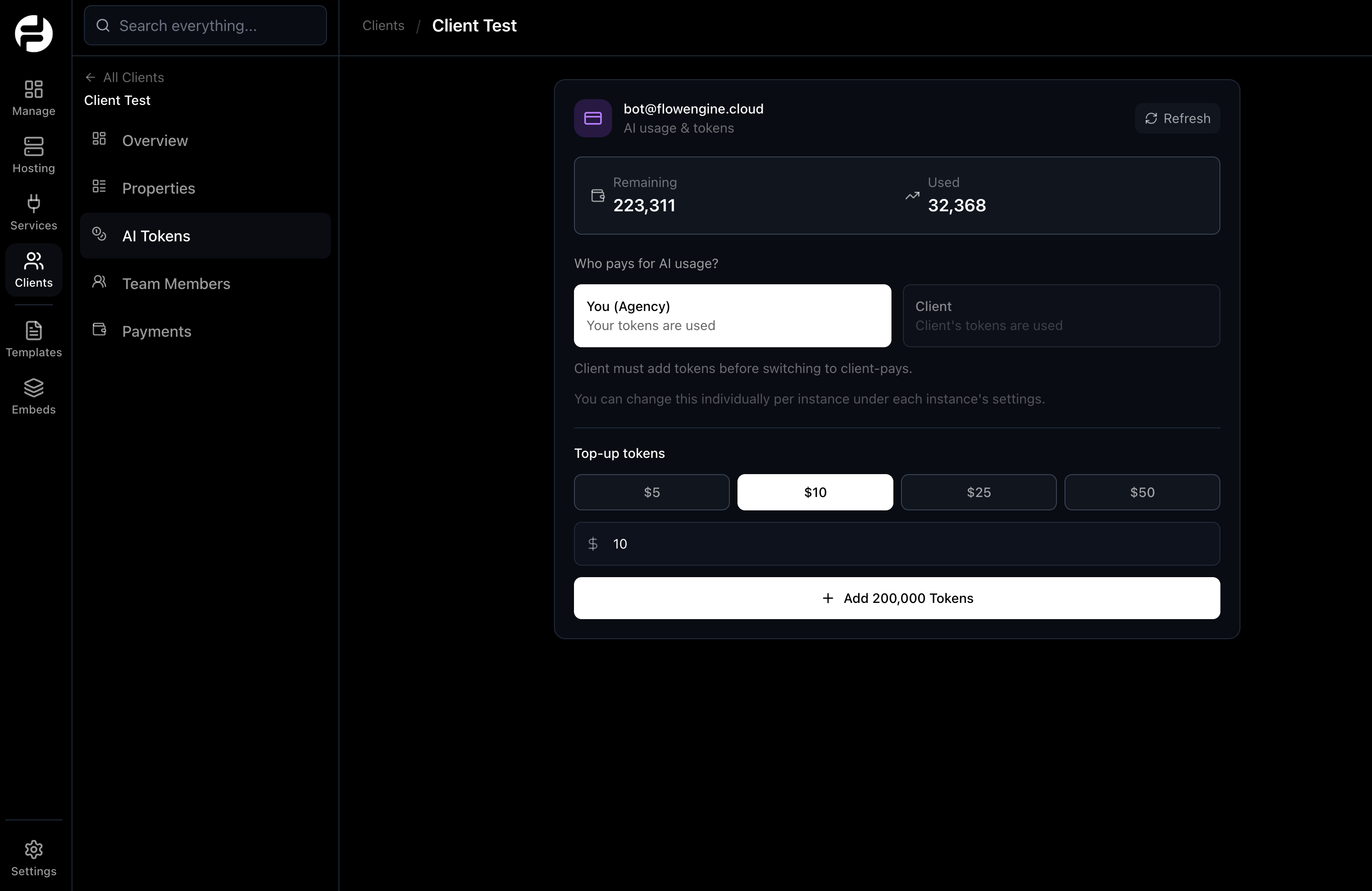Open the Payments menu item
1372x891 pixels.
pos(156,332)
